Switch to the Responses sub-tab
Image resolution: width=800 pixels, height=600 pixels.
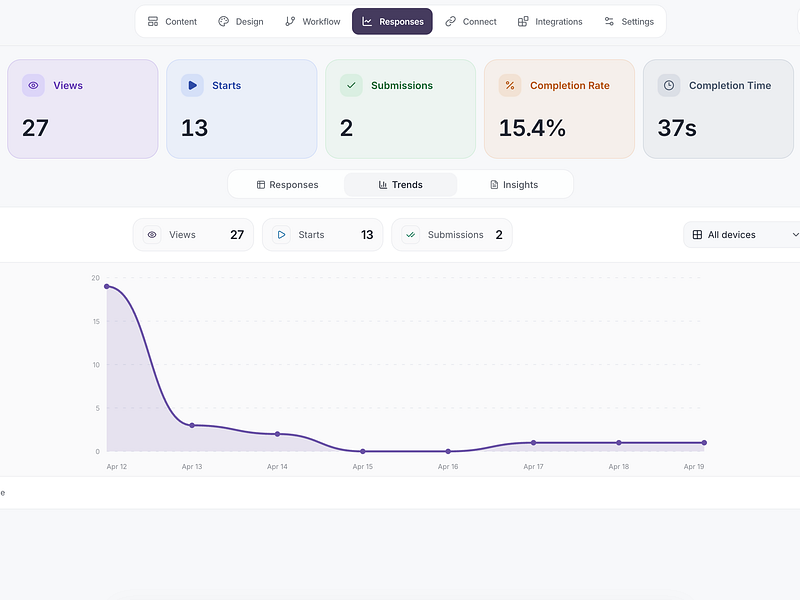(x=287, y=185)
